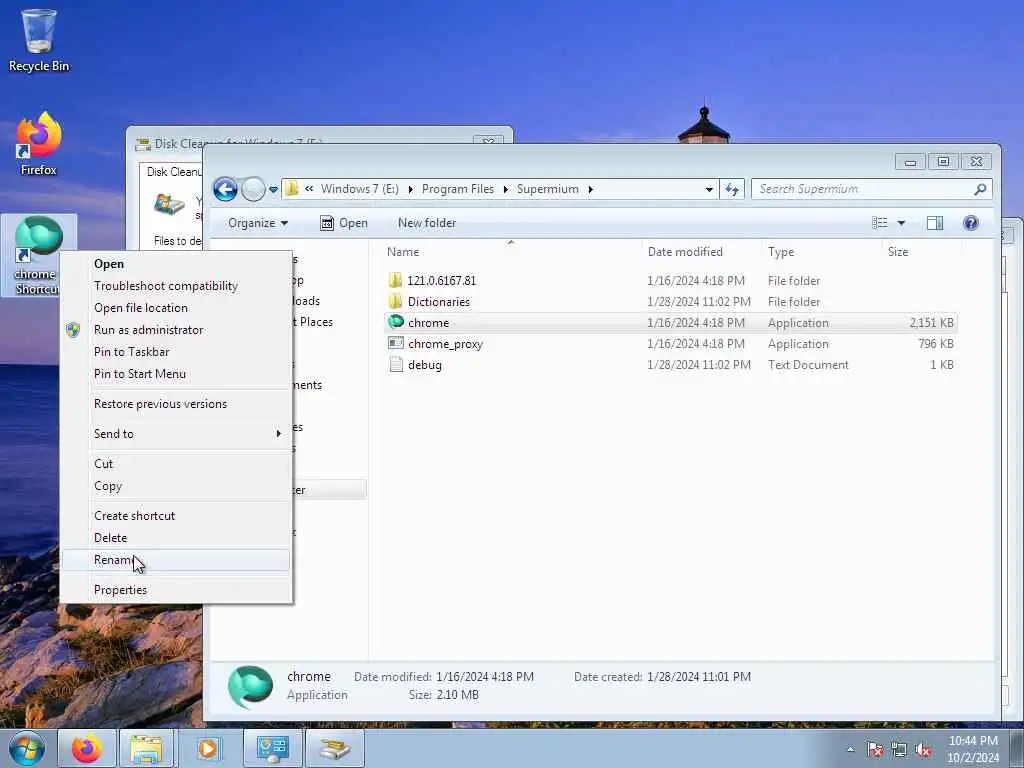Launch Firefox from the taskbar

[x=87, y=748]
